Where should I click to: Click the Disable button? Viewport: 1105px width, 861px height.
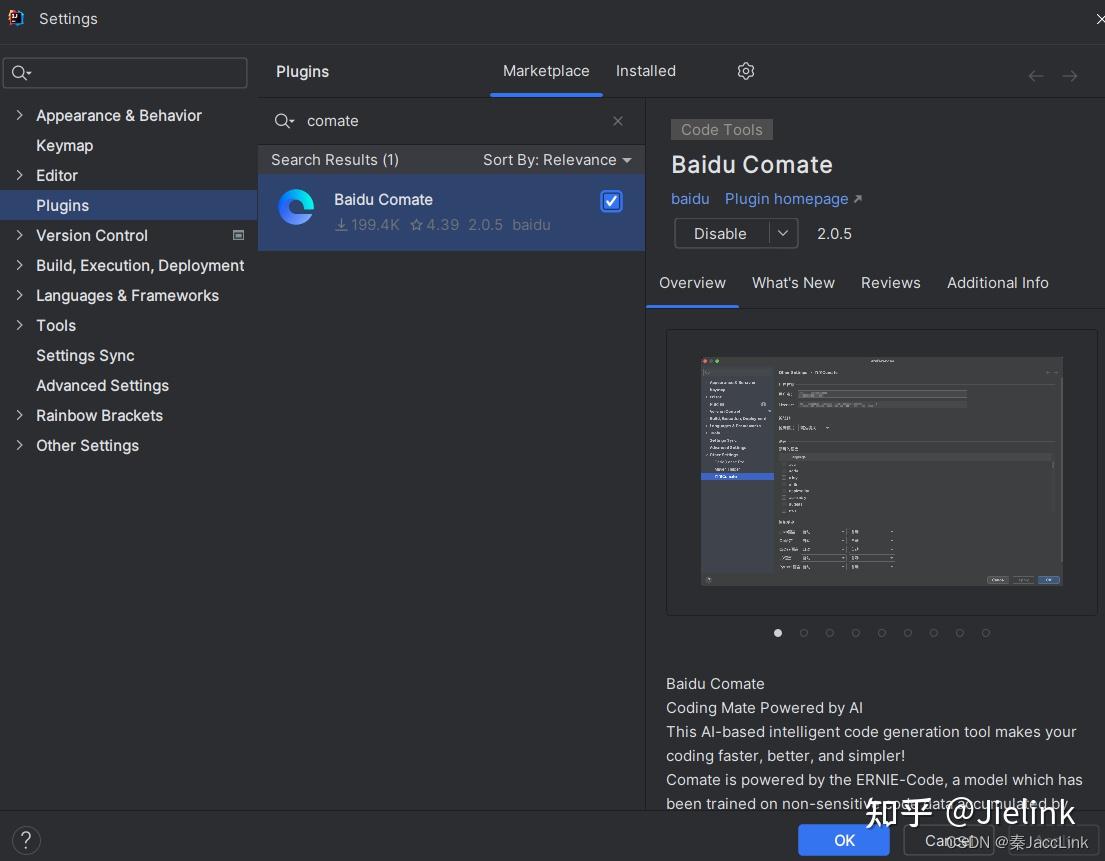click(x=720, y=233)
